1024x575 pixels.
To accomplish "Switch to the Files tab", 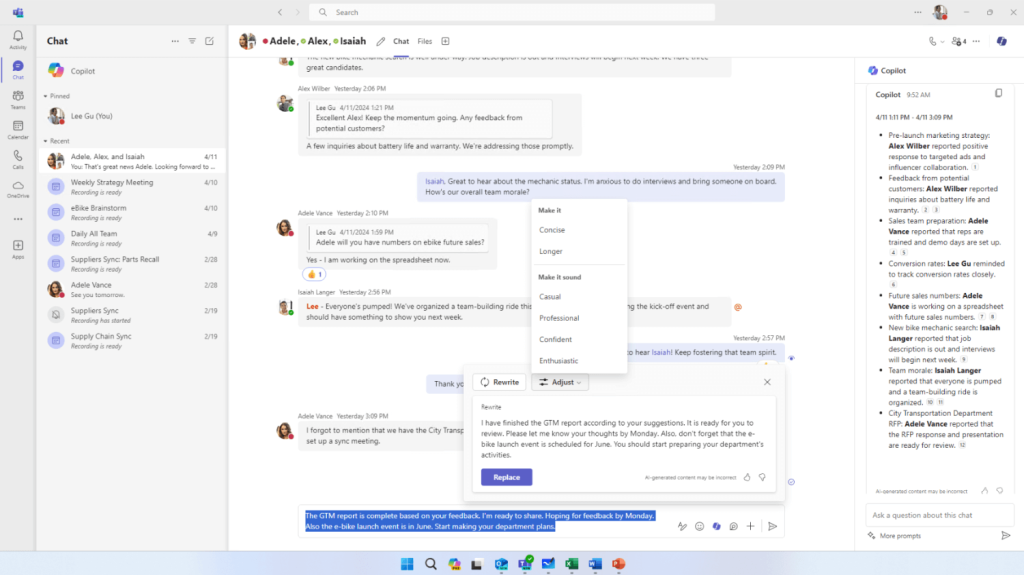I will point(425,41).
